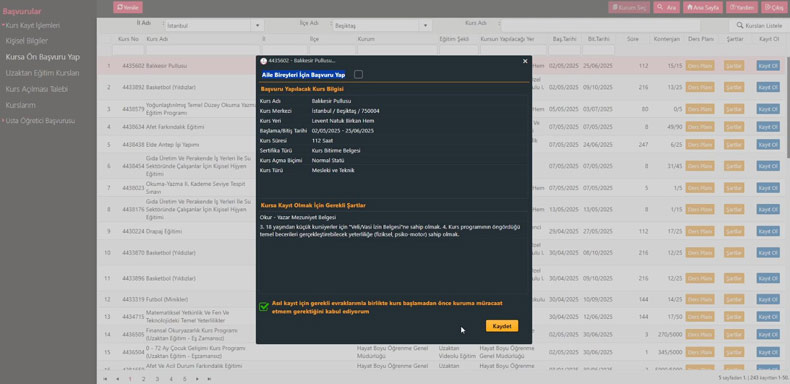Open the Yardım help page
This screenshot has height=384, width=790.
pyautogui.click(x=742, y=8)
